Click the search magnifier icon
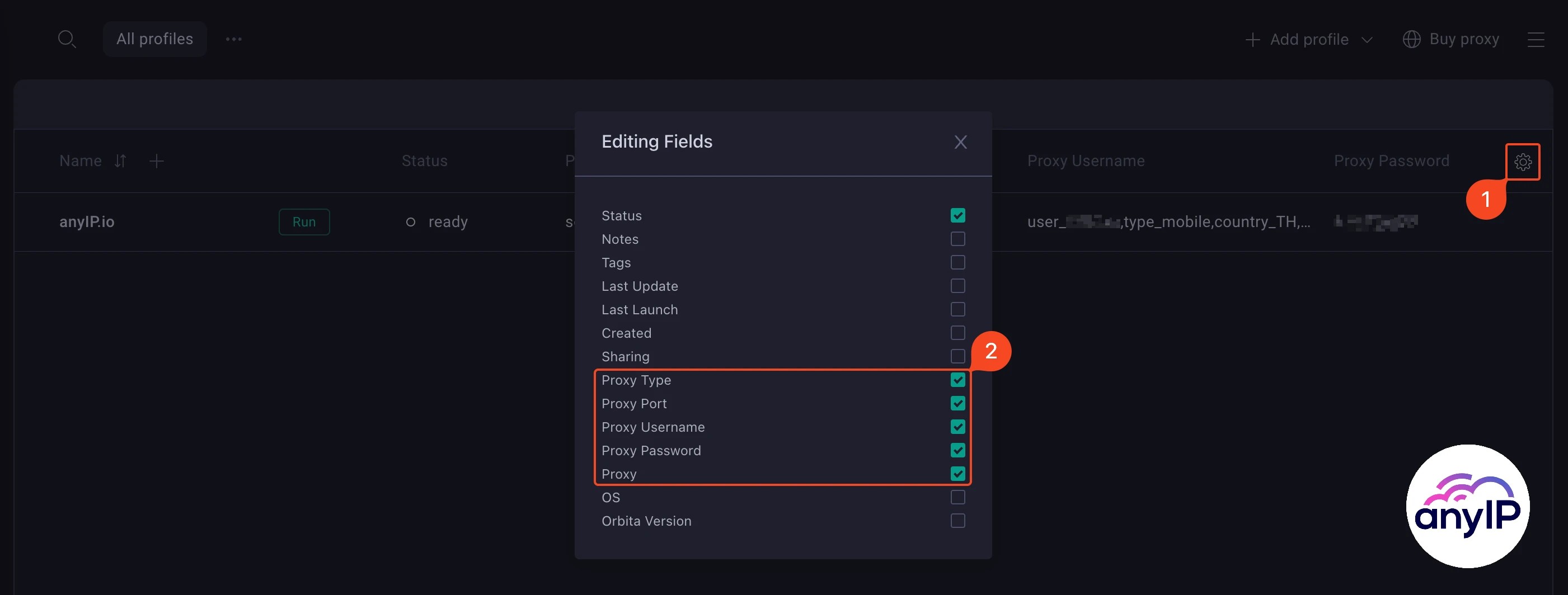Image resolution: width=1568 pixels, height=595 pixels. (x=68, y=39)
